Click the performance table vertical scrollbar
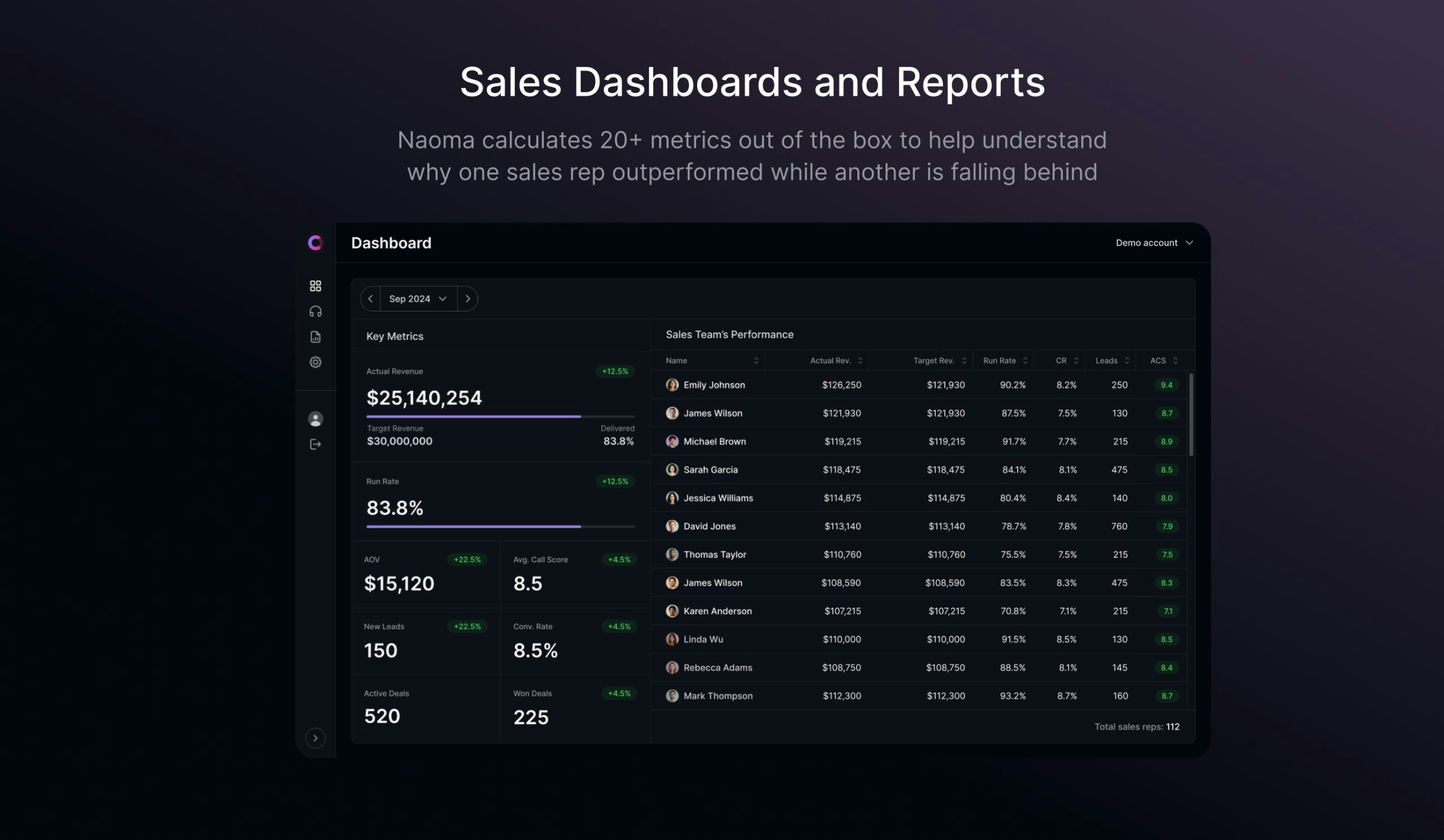 1191,414
